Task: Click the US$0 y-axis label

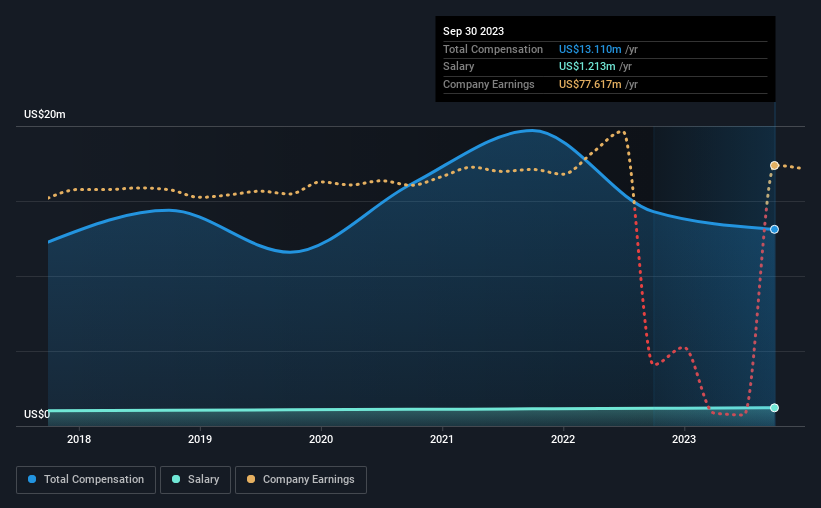Action: (37, 414)
